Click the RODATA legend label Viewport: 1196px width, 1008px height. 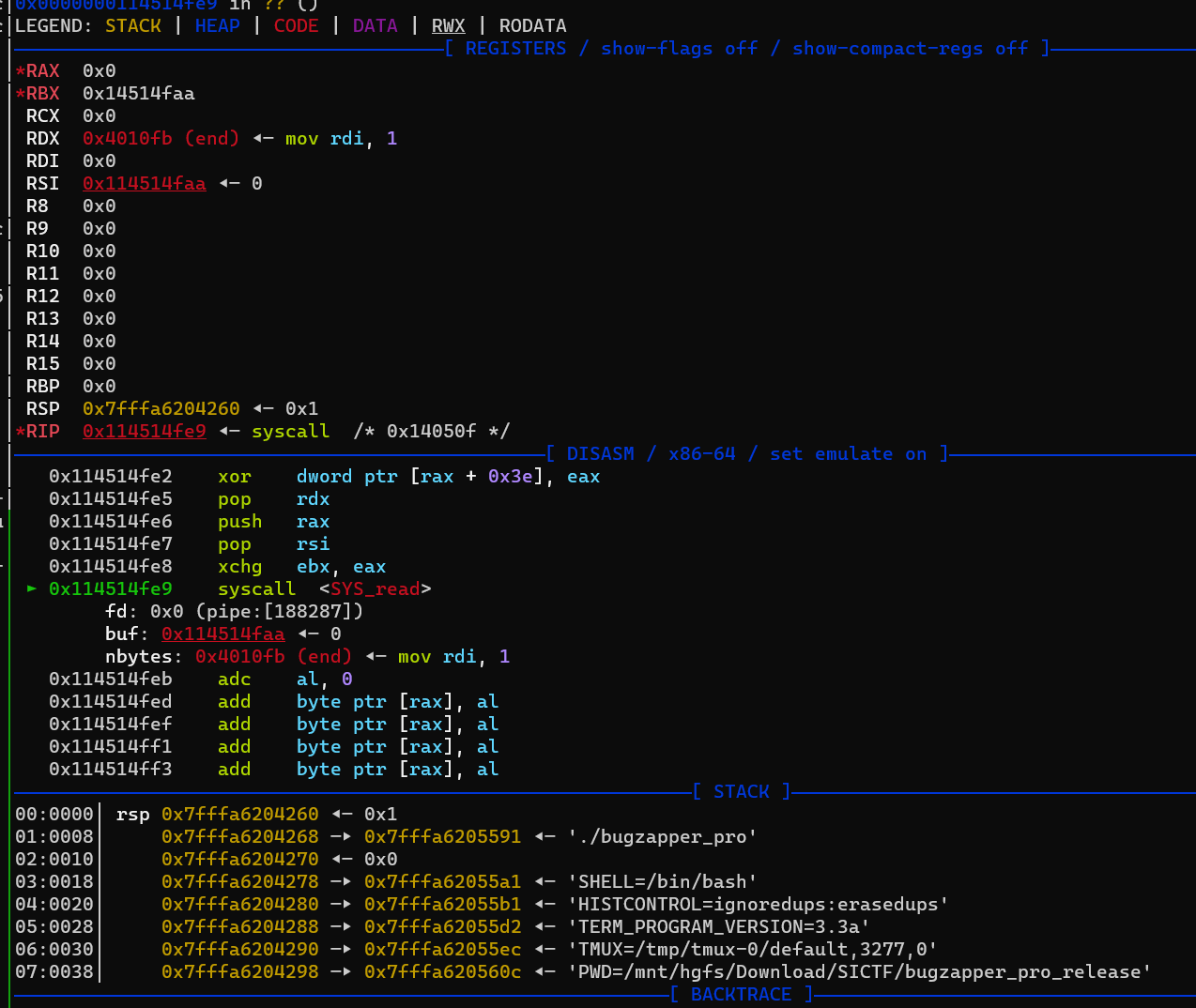click(533, 25)
